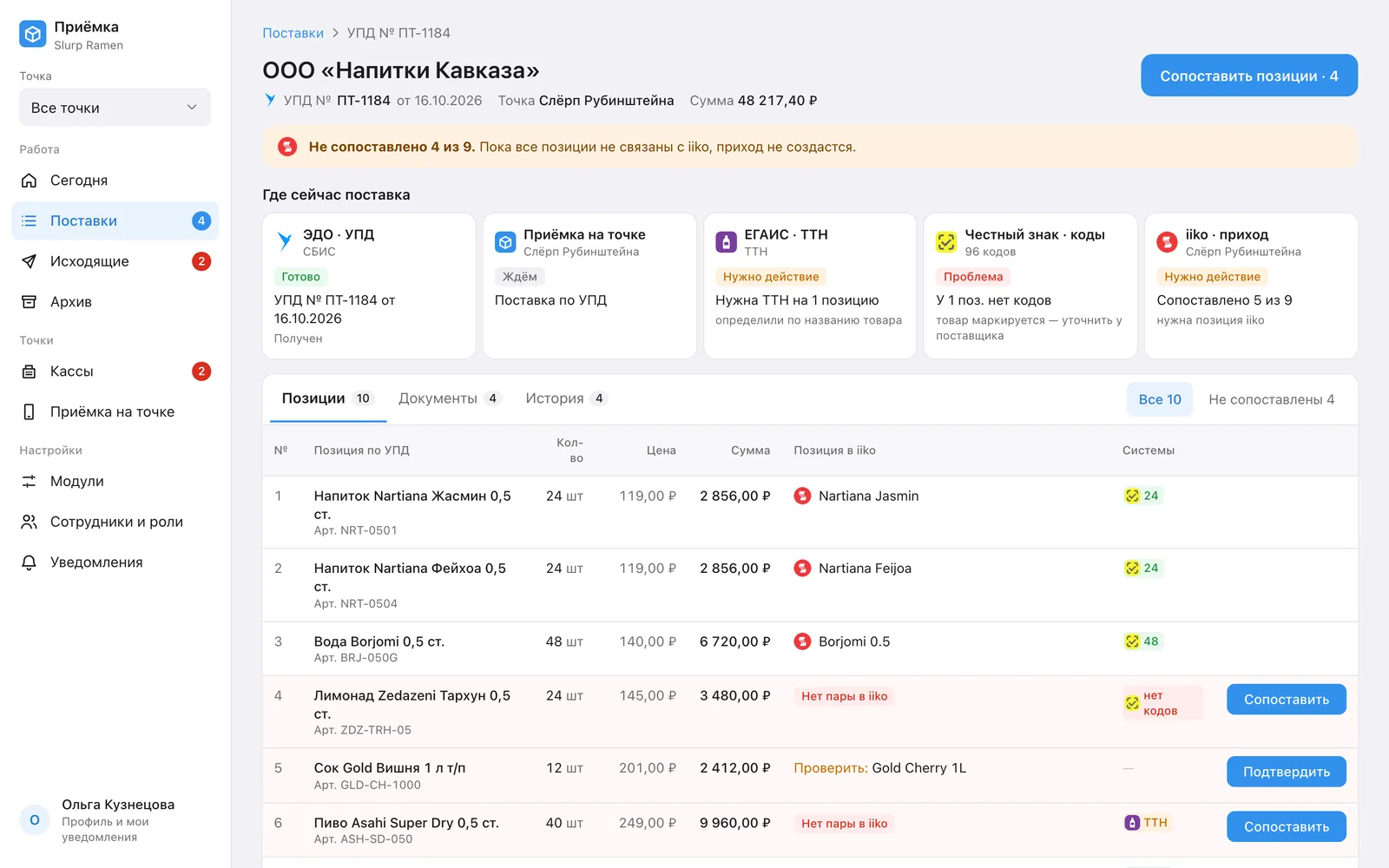This screenshot has height=868, width=1389.
Task: Click the Честный знак 48 badge for Borjomi
Action: coord(1142,641)
